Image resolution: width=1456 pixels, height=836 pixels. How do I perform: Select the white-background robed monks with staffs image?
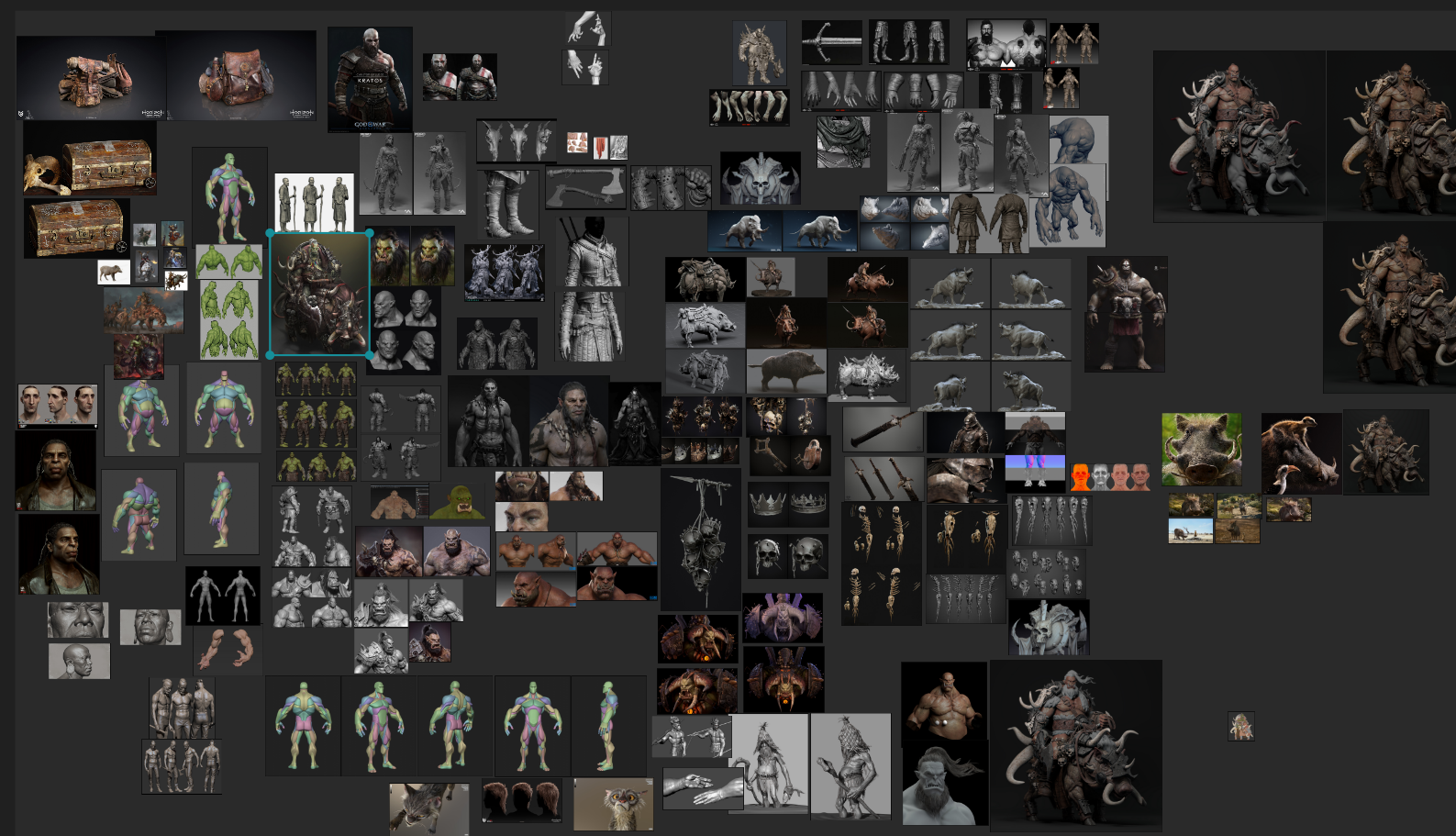click(x=314, y=202)
